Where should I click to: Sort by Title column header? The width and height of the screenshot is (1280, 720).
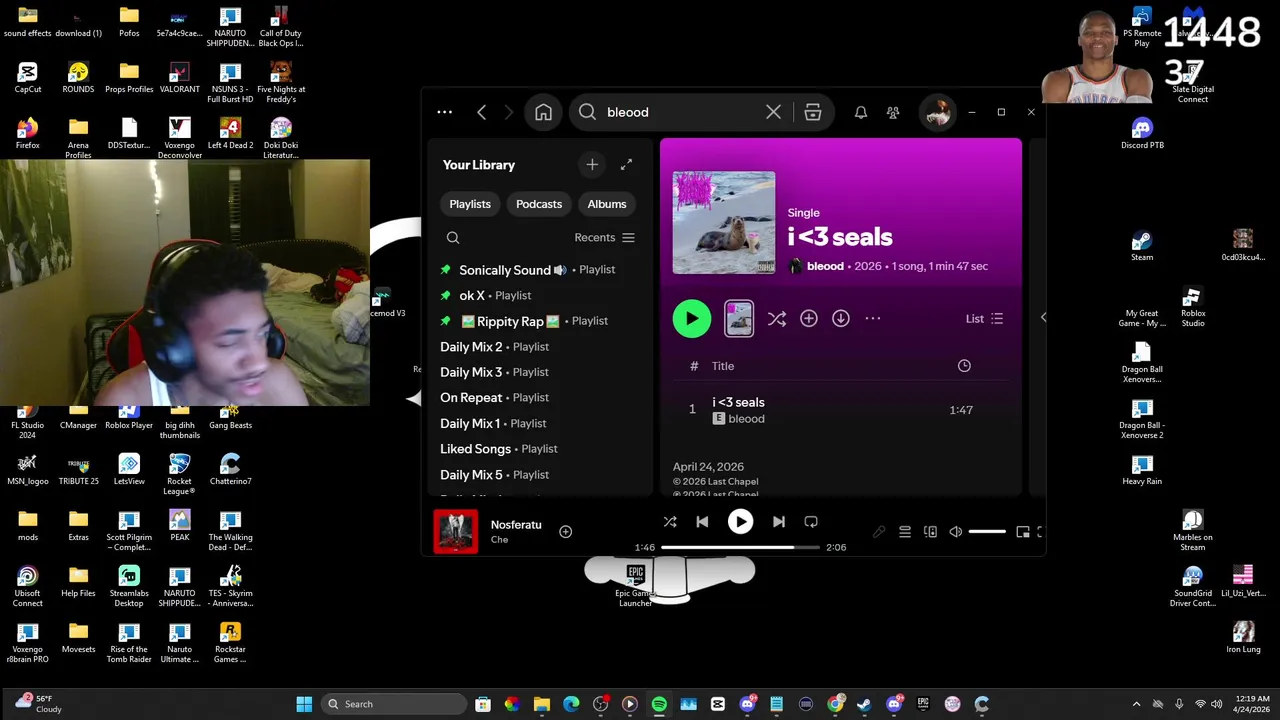pyautogui.click(x=723, y=366)
